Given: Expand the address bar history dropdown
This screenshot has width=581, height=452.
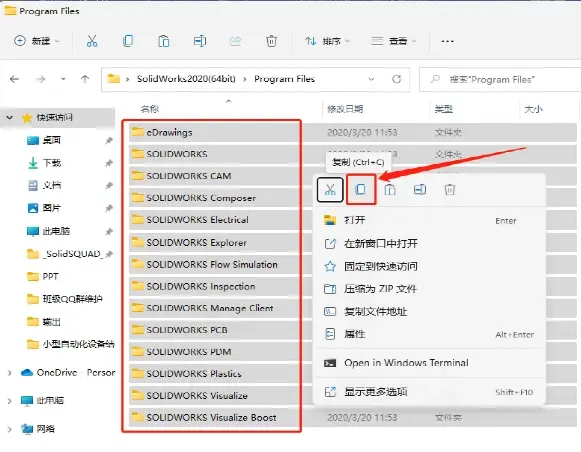Looking at the screenshot, I should tap(371, 79).
